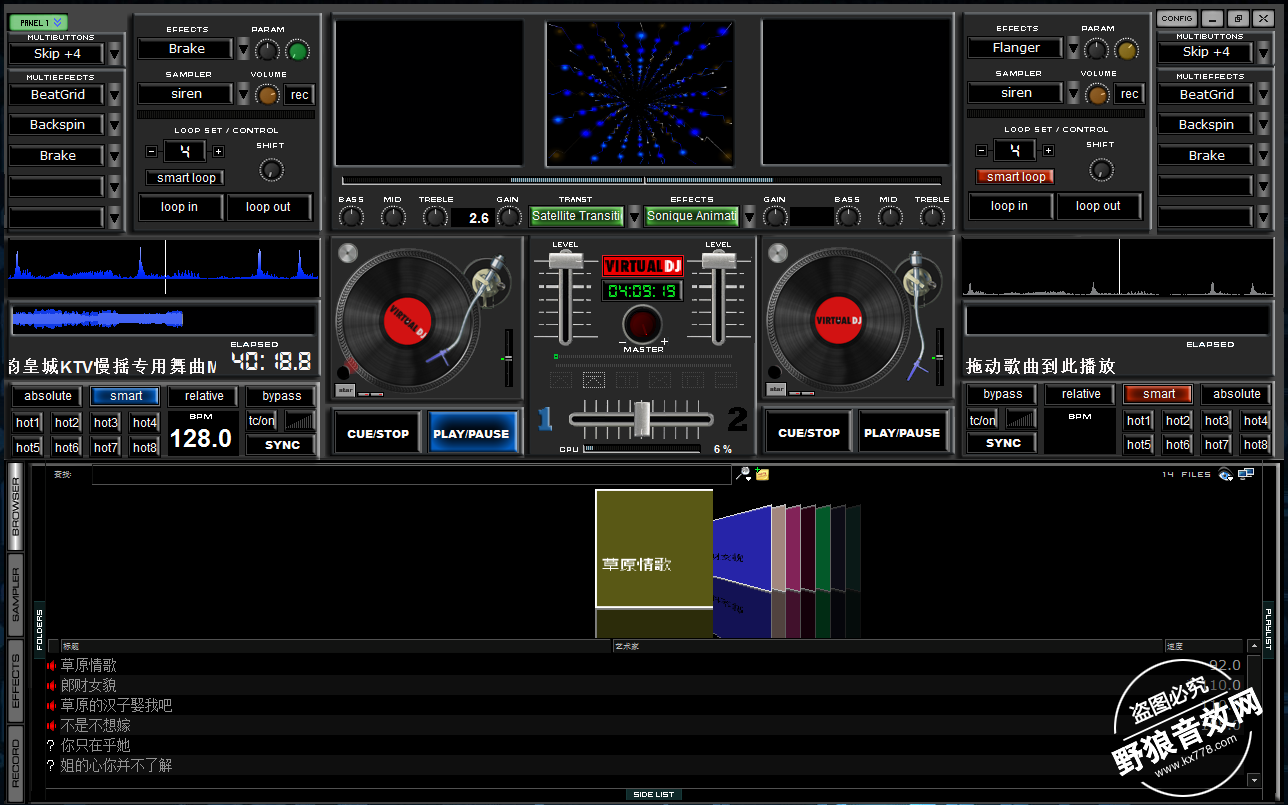Screen dimensions: 1288x805
Task: Click the CONFIG button
Action: pyautogui.click(x=1177, y=18)
